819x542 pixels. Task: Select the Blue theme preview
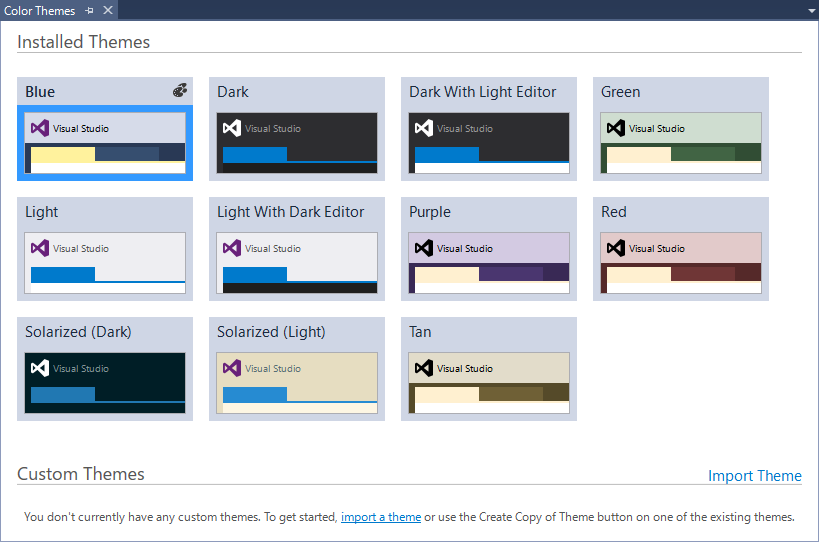(105, 143)
